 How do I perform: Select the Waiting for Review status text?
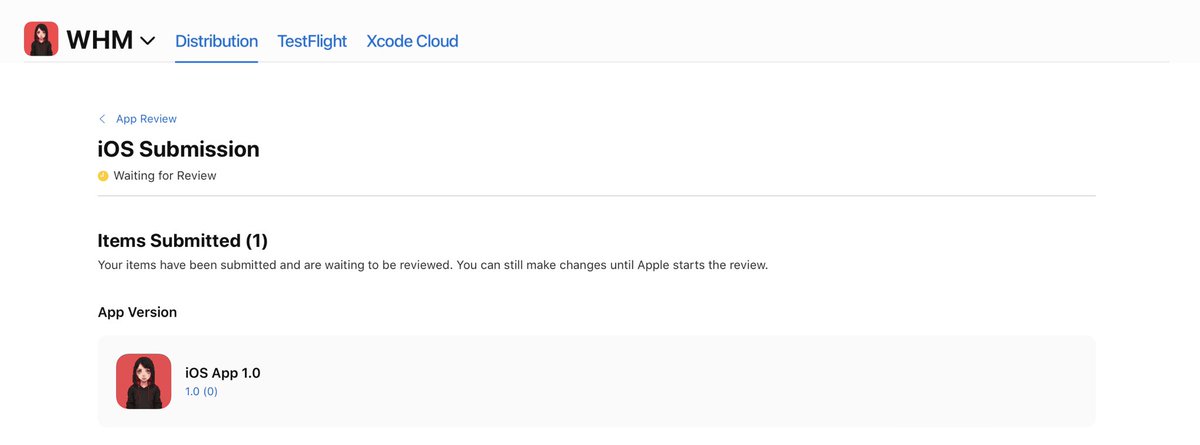point(165,176)
